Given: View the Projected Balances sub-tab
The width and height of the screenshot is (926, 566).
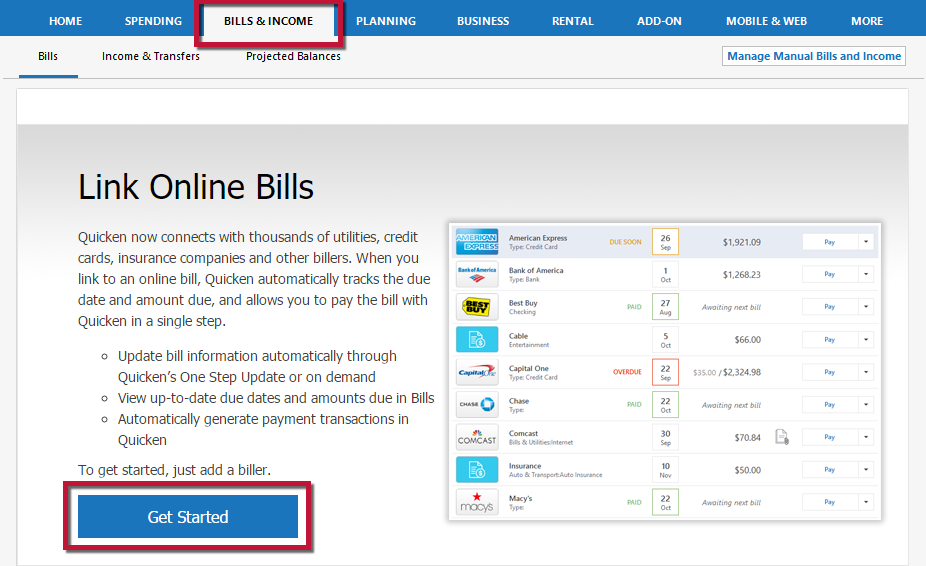Looking at the screenshot, I should pyautogui.click(x=294, y=56).
